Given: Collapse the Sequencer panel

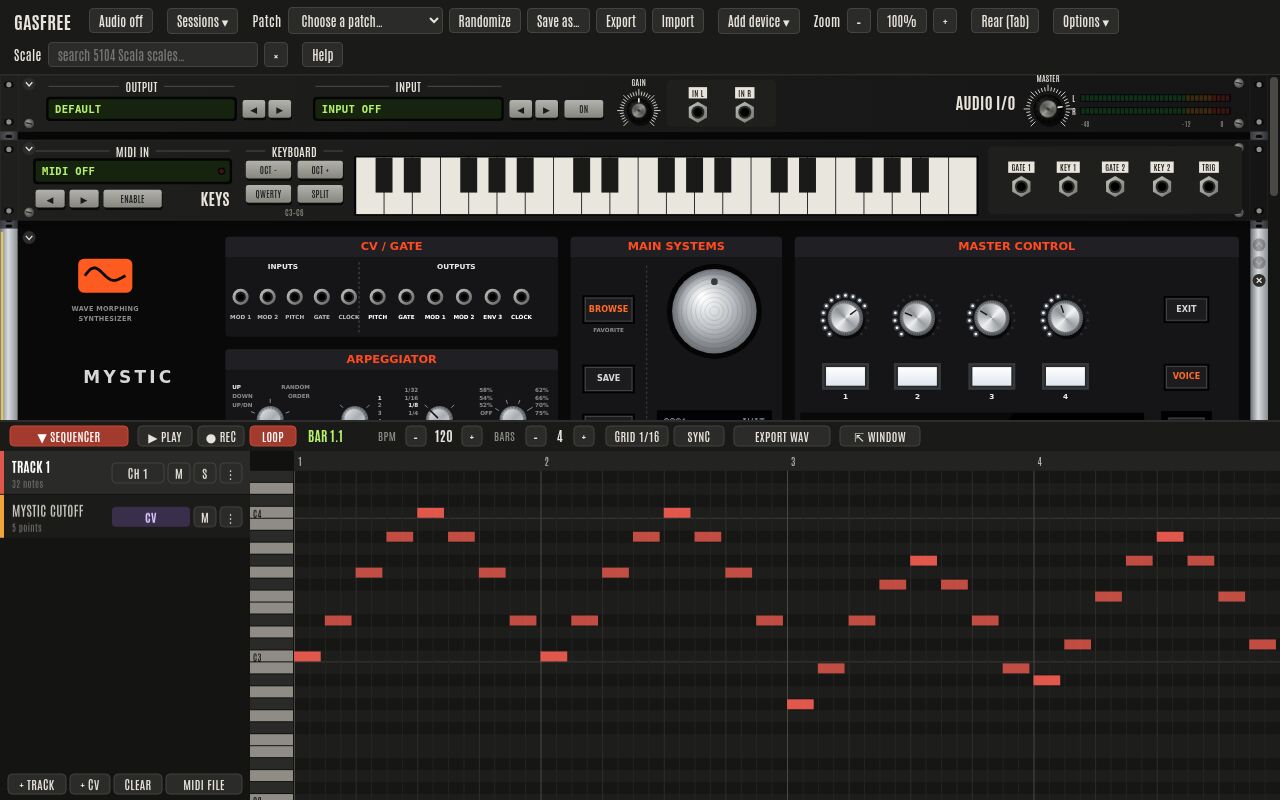Looking at the screenshot, I should tap(69, 437).
